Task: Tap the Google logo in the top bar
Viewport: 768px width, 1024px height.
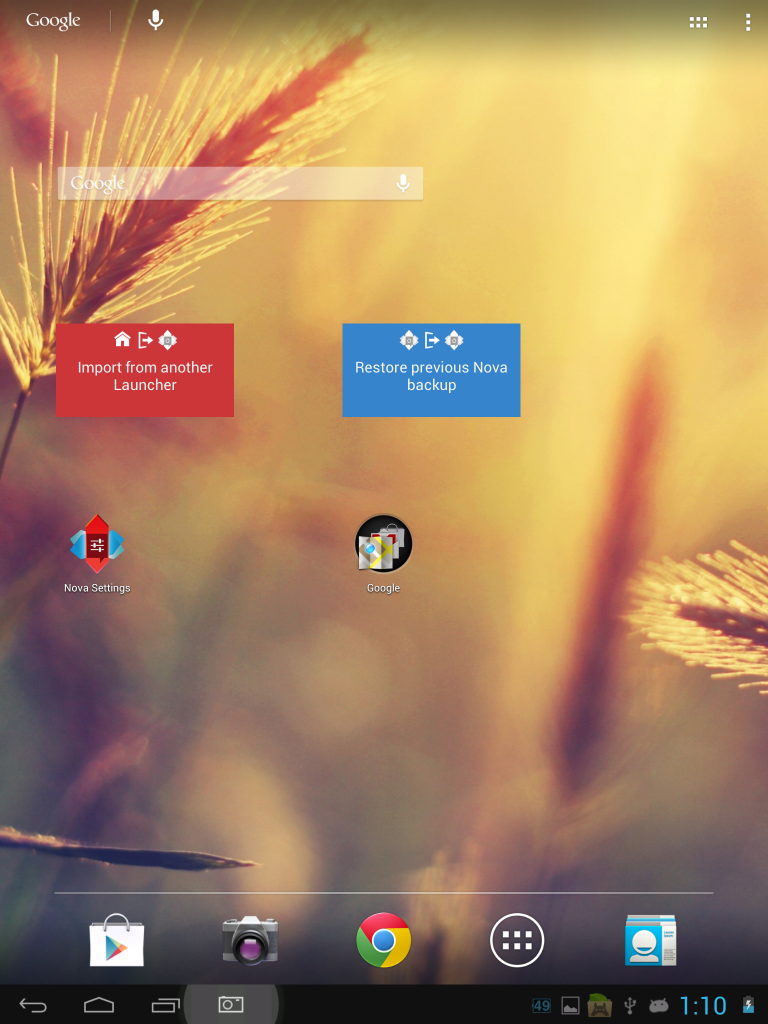Action: point(53,21)
